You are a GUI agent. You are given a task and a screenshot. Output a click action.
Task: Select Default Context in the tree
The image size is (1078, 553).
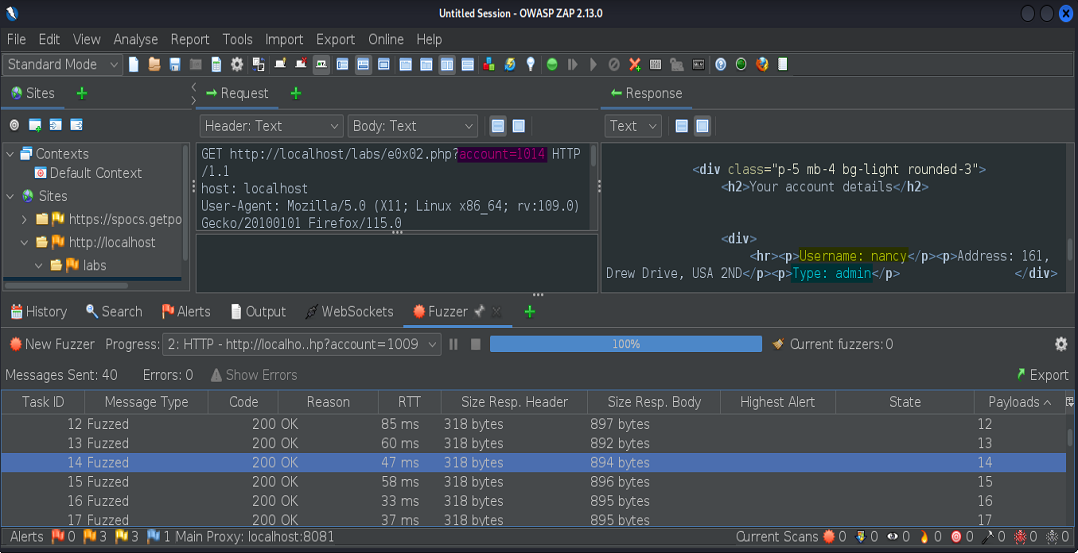pos(89,173)
